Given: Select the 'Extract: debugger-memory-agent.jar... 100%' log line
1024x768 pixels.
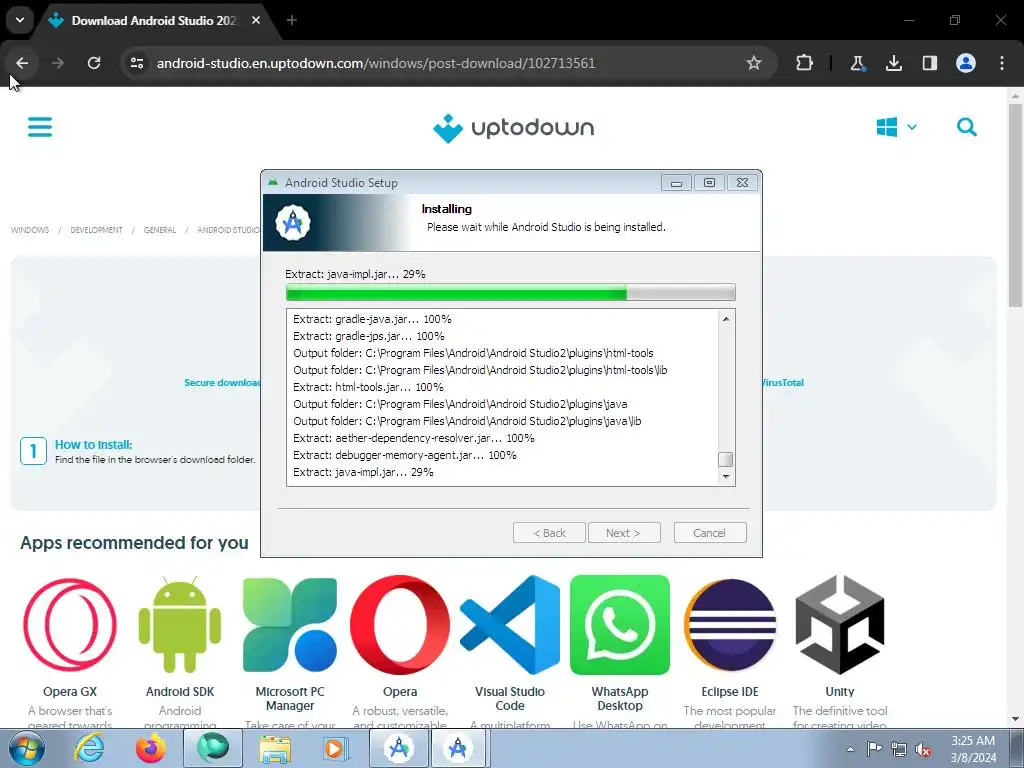Looking at the screenshot, I should click(405, 455).
